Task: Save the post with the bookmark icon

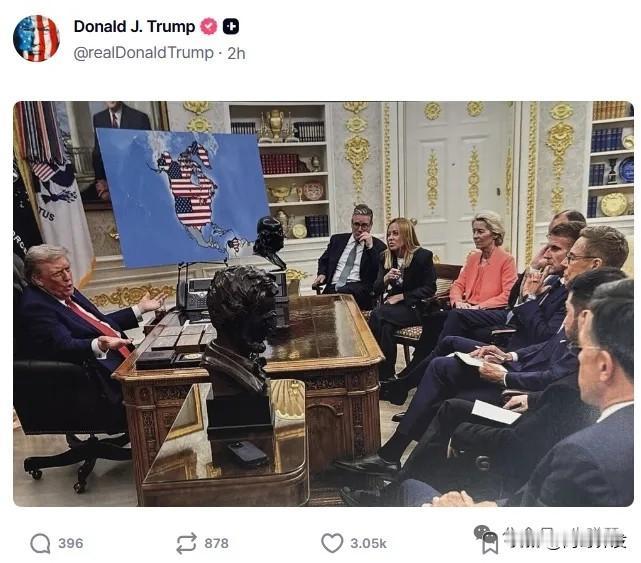Action: (490, 546)
